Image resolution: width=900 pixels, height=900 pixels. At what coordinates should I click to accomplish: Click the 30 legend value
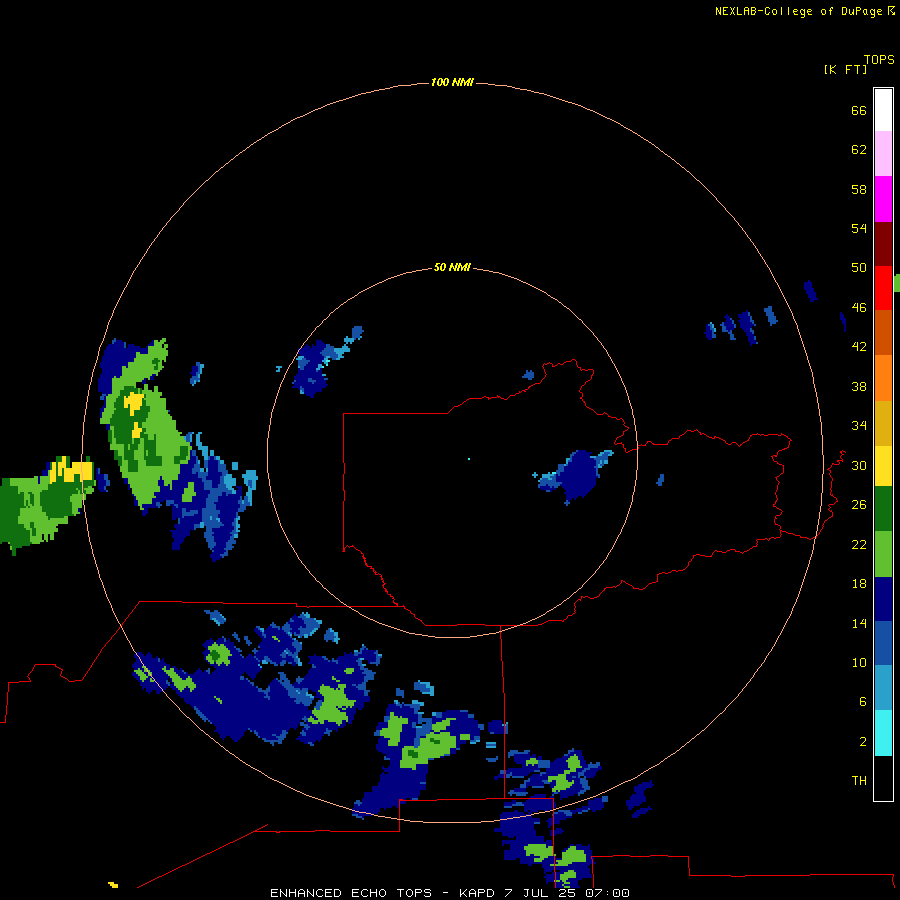859,465
